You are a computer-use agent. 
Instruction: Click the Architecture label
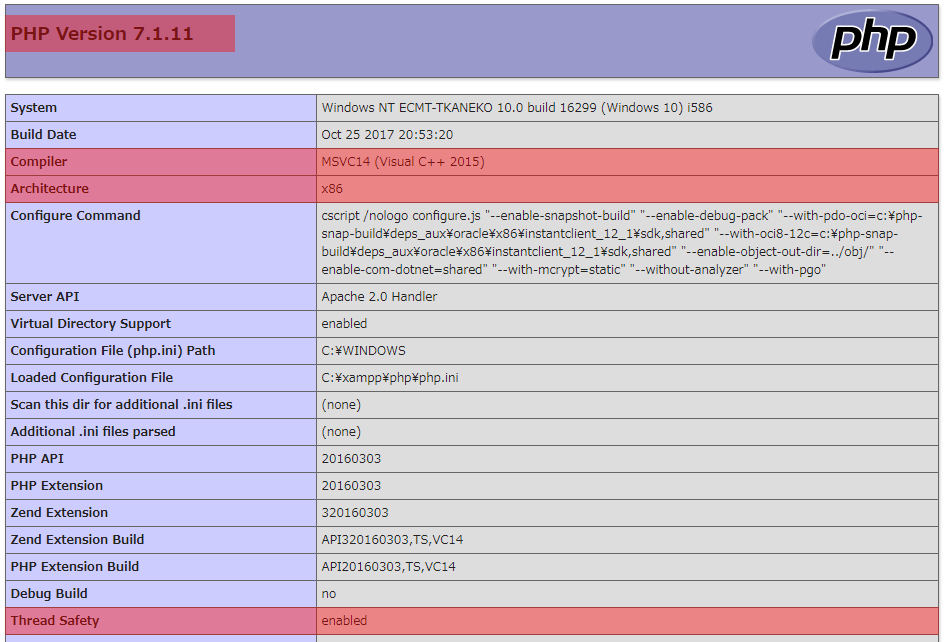[49, 189]
